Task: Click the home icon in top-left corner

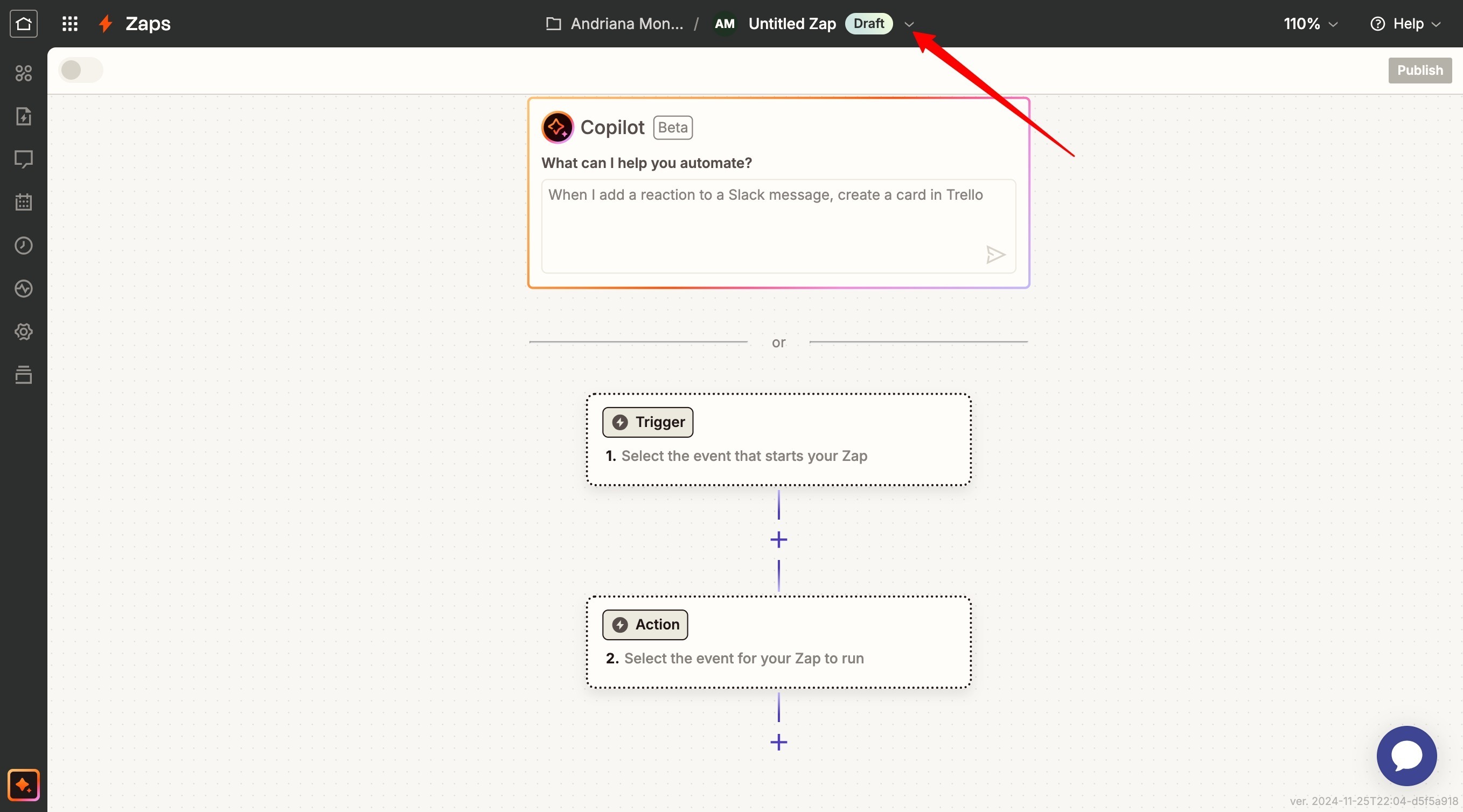Action: (x=23, y=23)
